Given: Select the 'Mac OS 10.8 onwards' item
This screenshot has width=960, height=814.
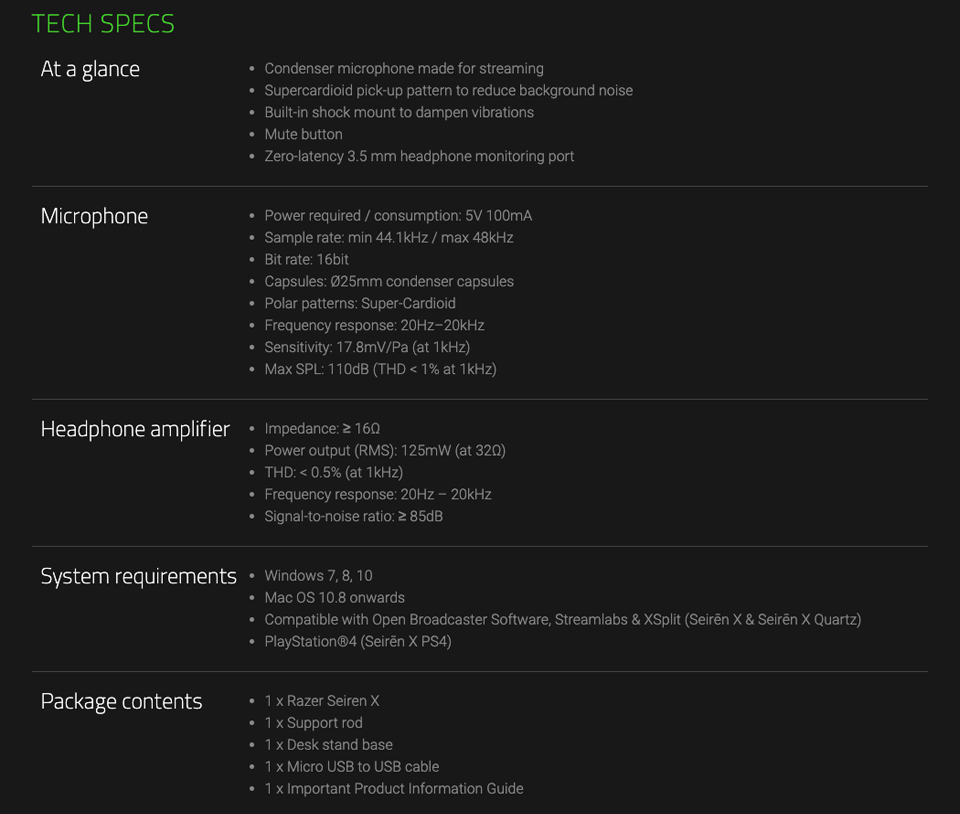Looking at the screenshot, I should pos(335,598).
